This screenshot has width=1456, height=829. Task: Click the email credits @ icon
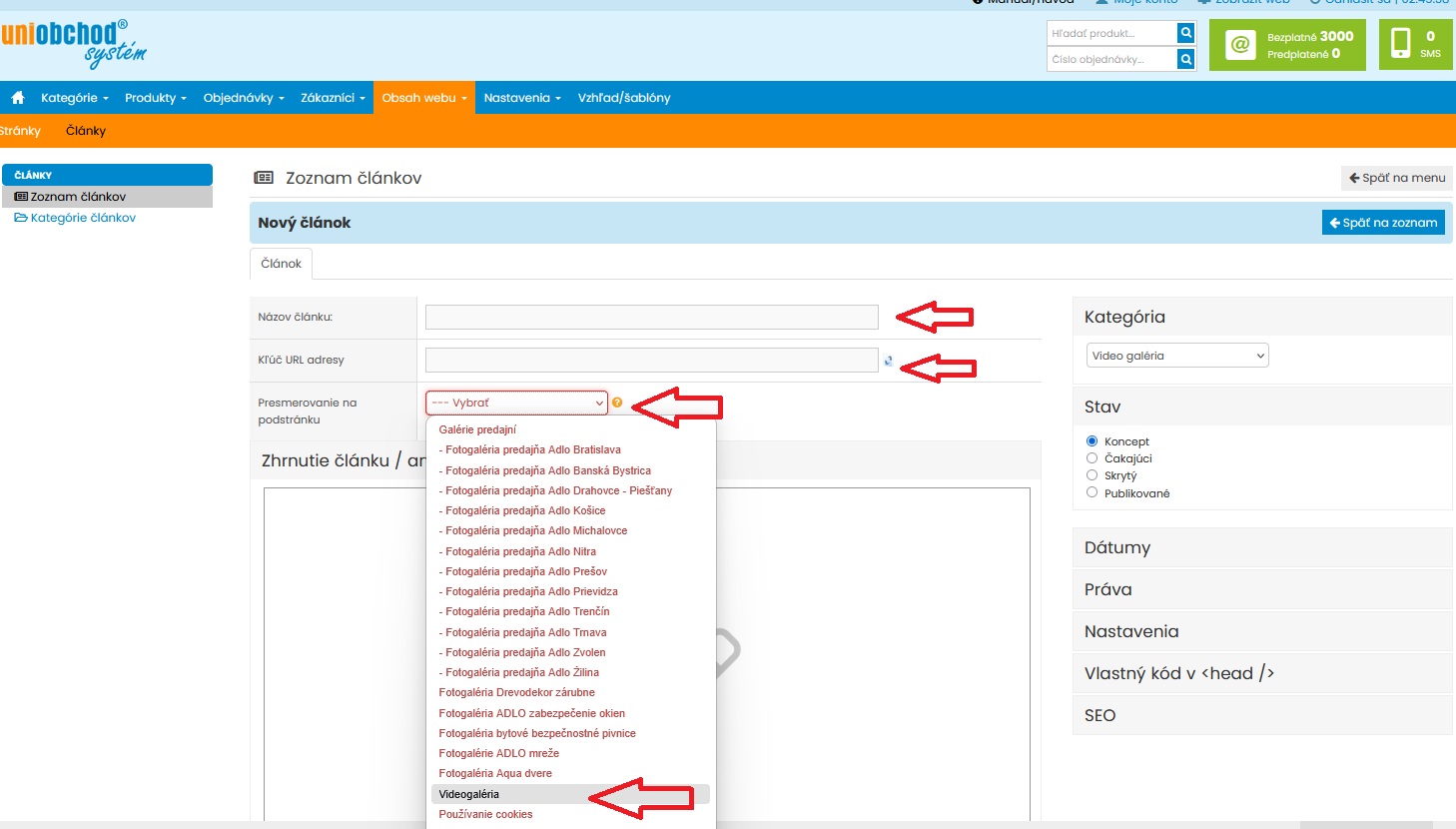click(1239, 45)
